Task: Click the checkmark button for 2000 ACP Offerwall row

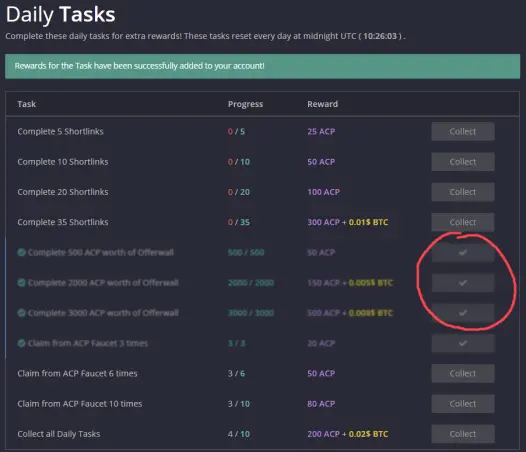Action: pyautogui.click(x=463, y=283)
